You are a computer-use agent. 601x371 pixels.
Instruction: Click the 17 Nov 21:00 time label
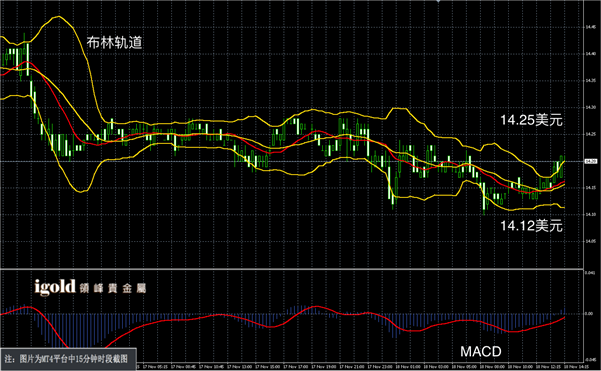tap(352, 367)
